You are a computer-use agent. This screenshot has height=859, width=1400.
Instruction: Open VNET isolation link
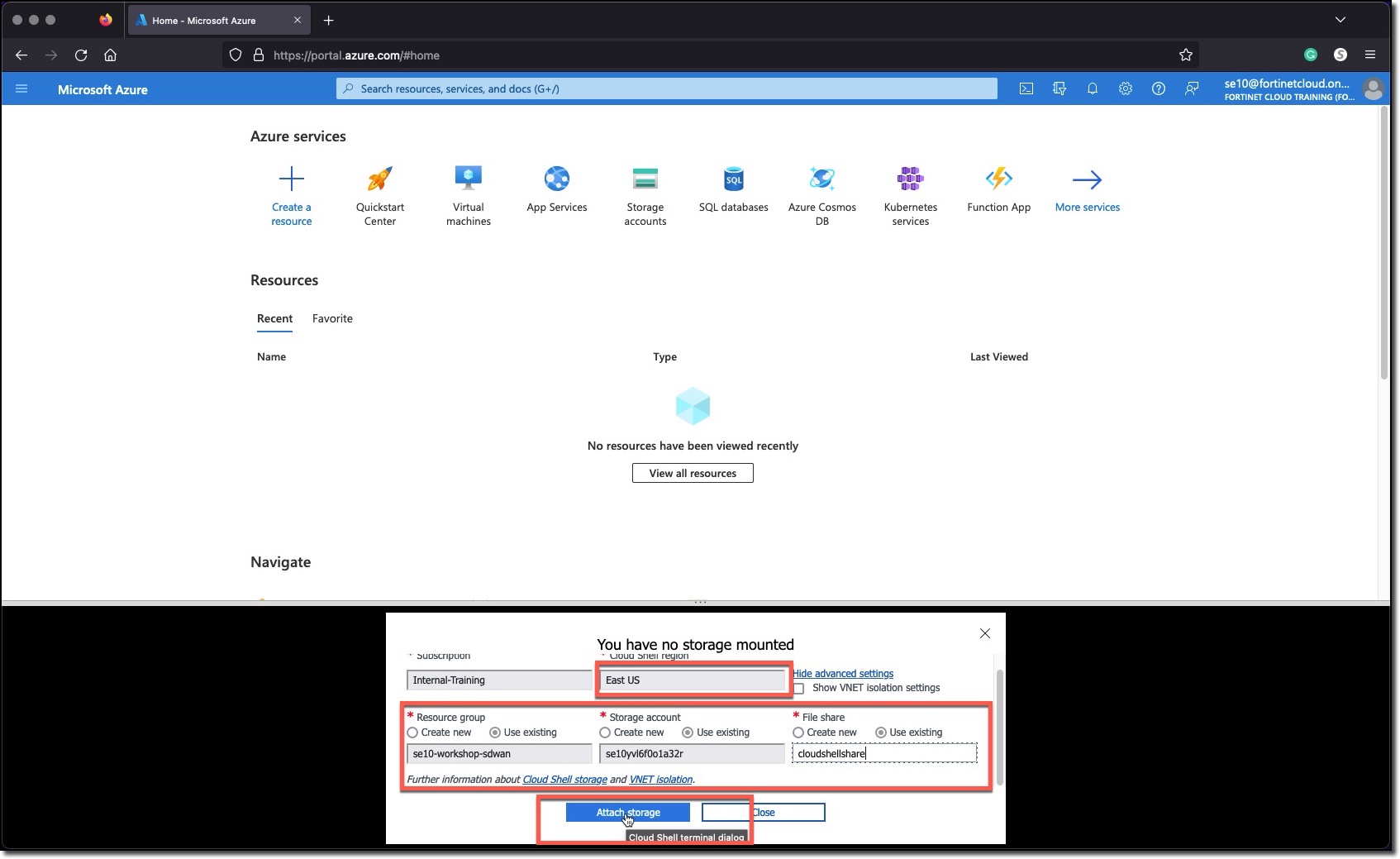661,780
